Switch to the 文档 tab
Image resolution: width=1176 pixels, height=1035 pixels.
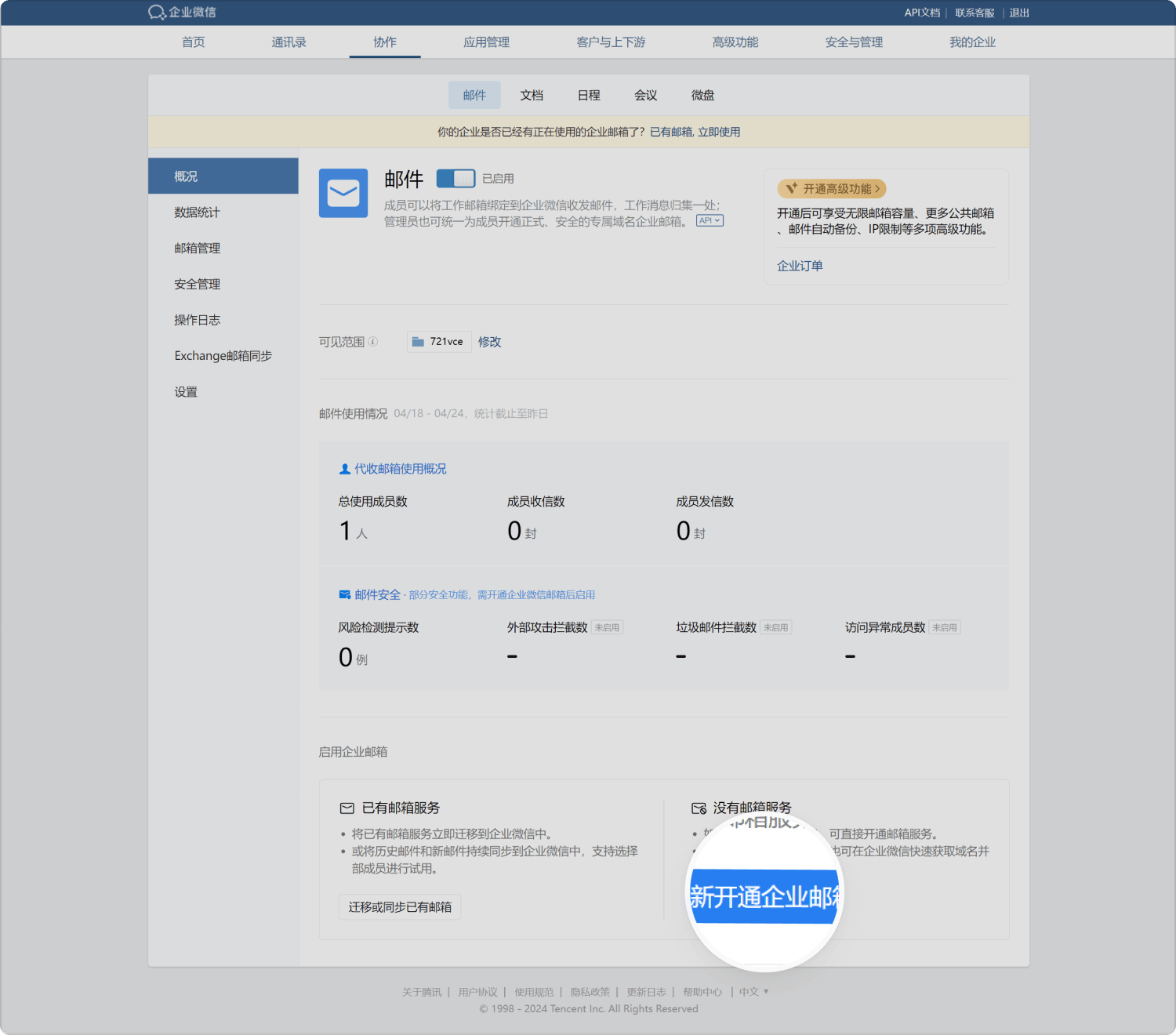(532, 95)
